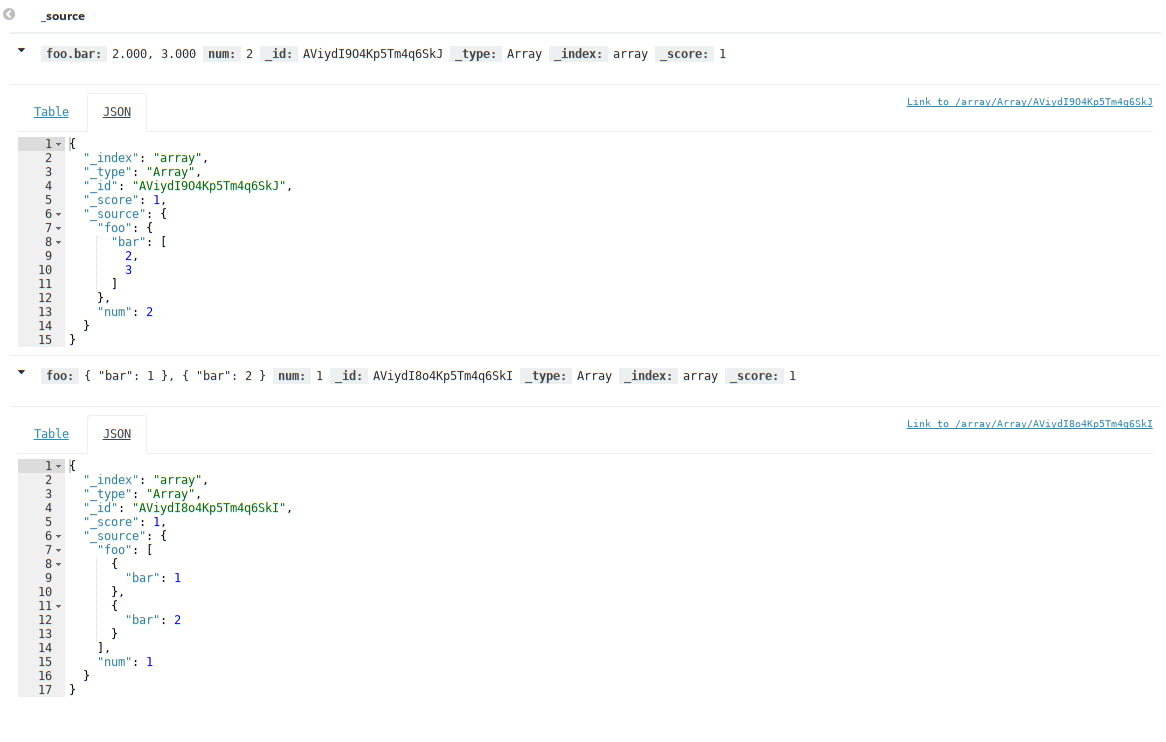Viewport: 1166px width, 742px height.
Task: Click the _id: label in first document row
Action: (x=279, y=54)
